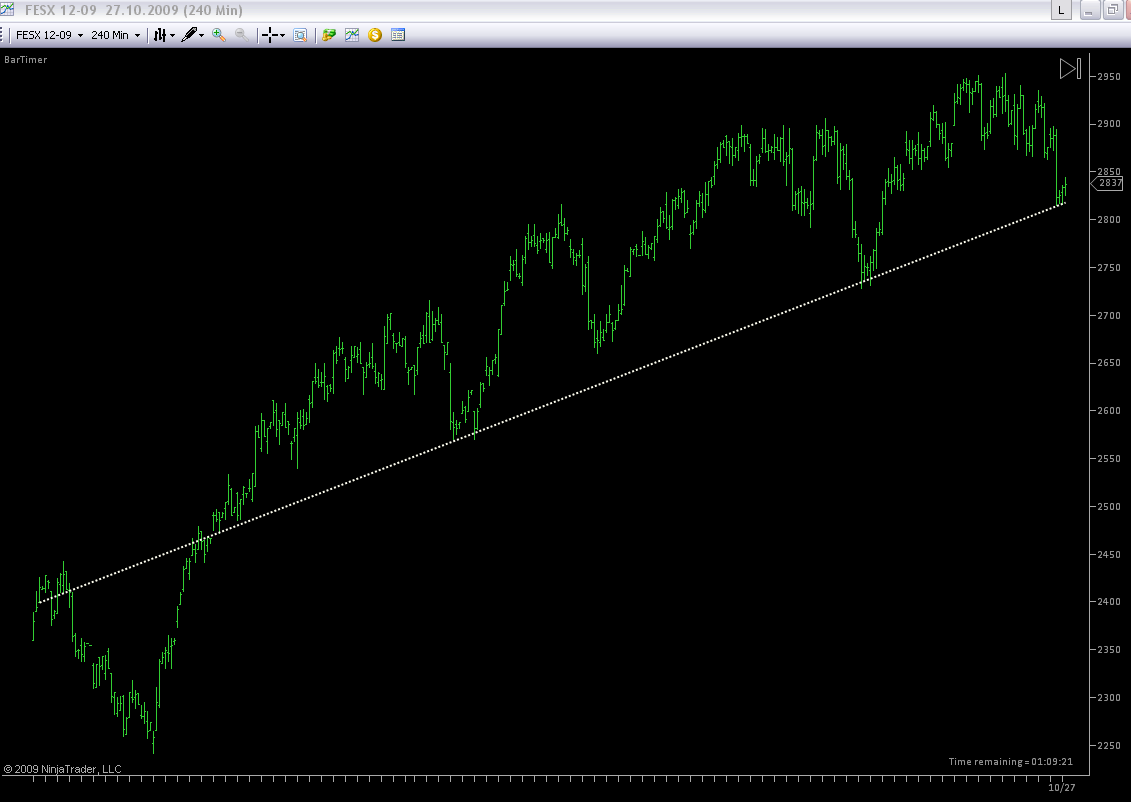Open the 240 Min interval dropdown
The height and width of the screenshot is (802, 1131).
pos(115,35)
